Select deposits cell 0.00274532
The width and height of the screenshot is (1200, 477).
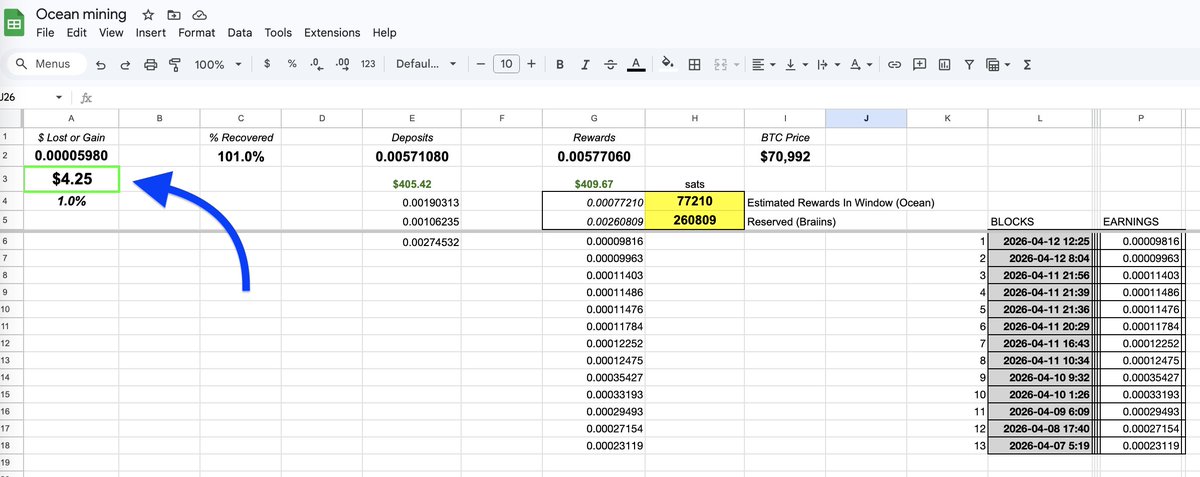click(412, 241)
